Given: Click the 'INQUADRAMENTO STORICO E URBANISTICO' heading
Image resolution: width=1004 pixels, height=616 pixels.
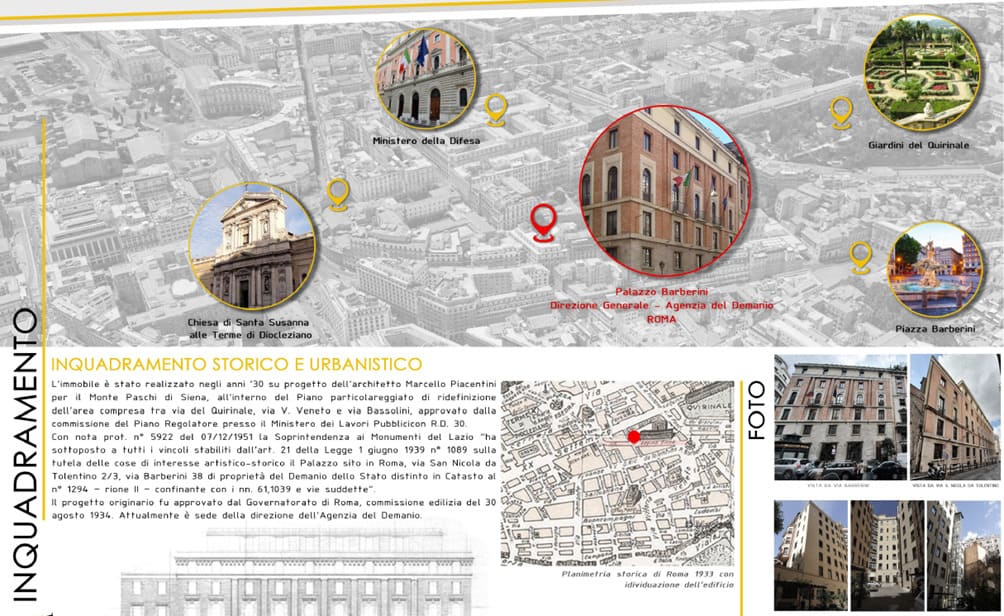Looking at the screenshot, I should pos(236,364).
